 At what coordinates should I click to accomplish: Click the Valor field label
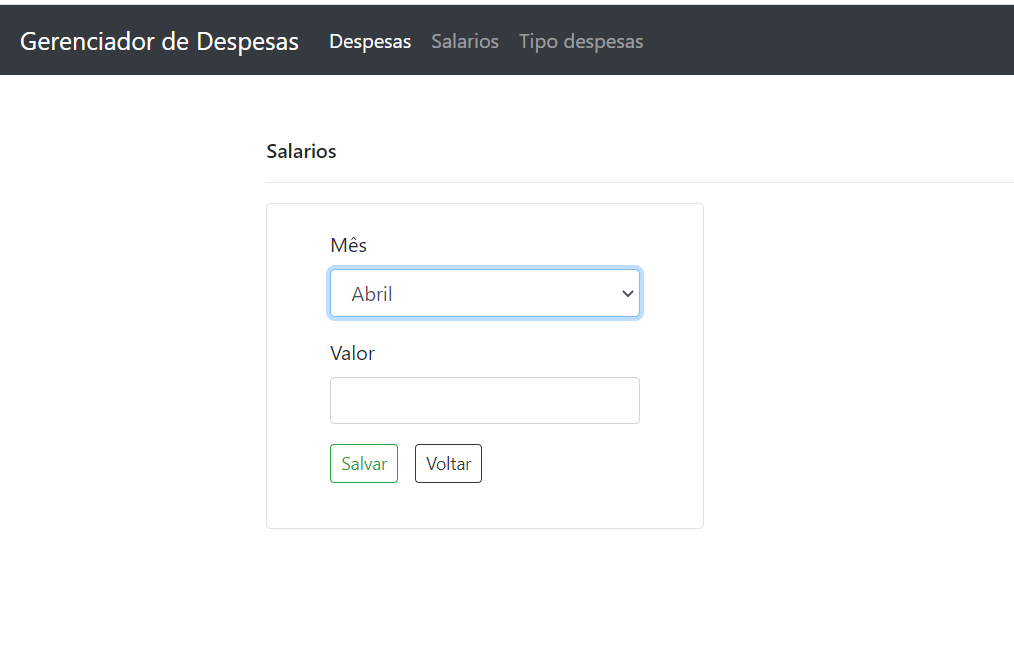click(x=352, y=353)
